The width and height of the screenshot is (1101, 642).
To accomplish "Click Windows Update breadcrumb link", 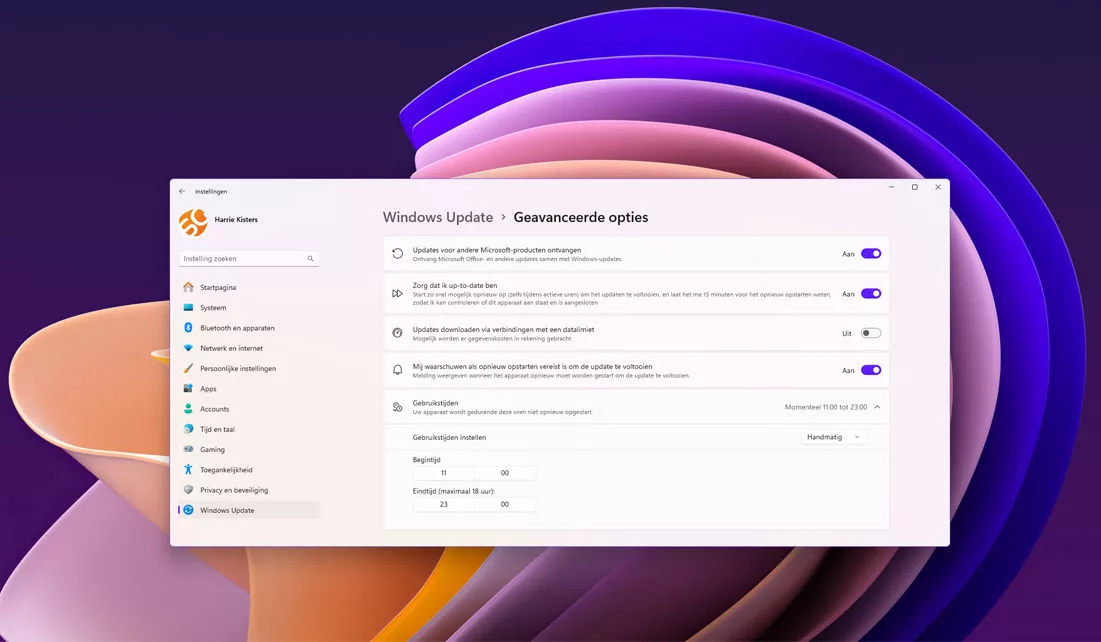I will [x=437, y=217].
